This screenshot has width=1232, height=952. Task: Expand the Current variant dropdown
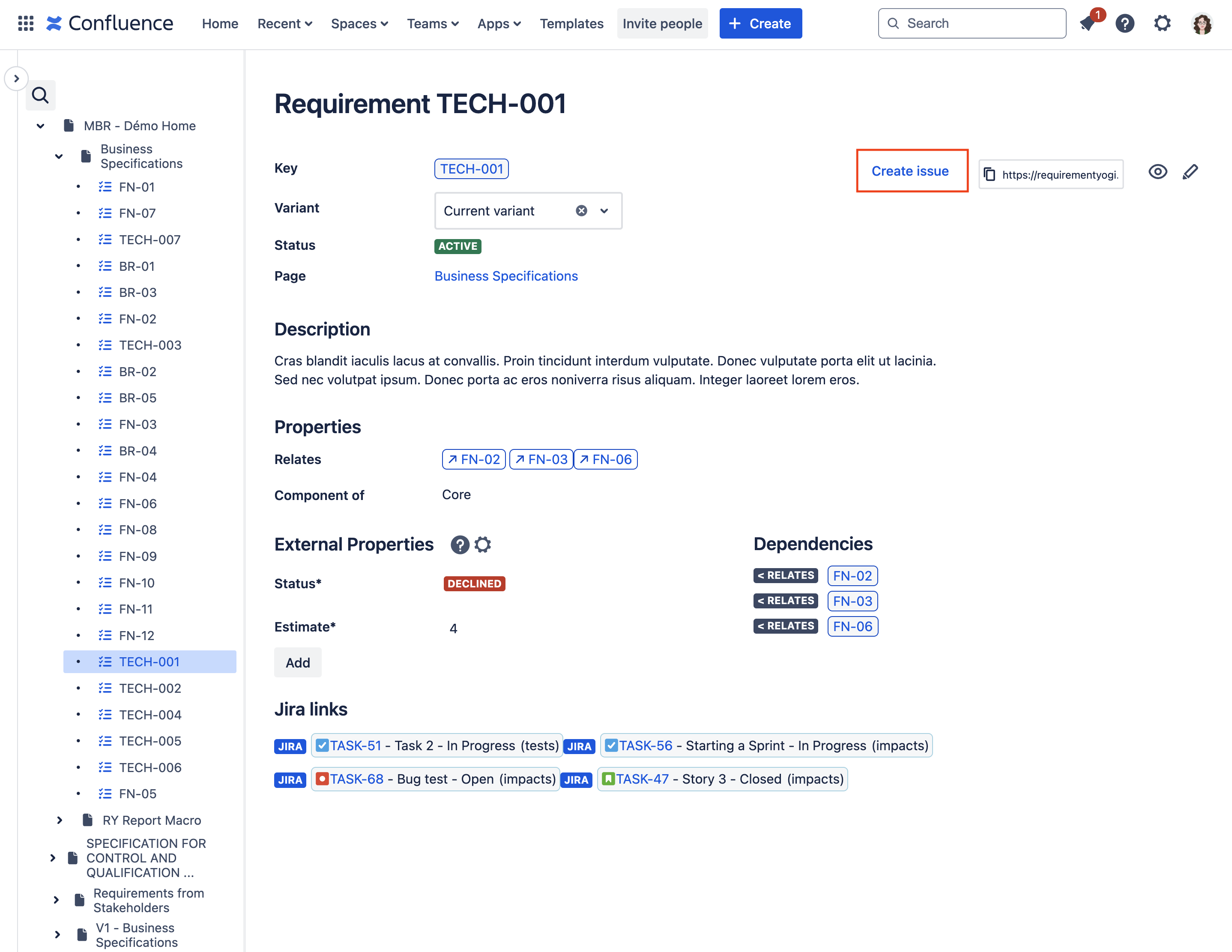(x=603, y=210)
